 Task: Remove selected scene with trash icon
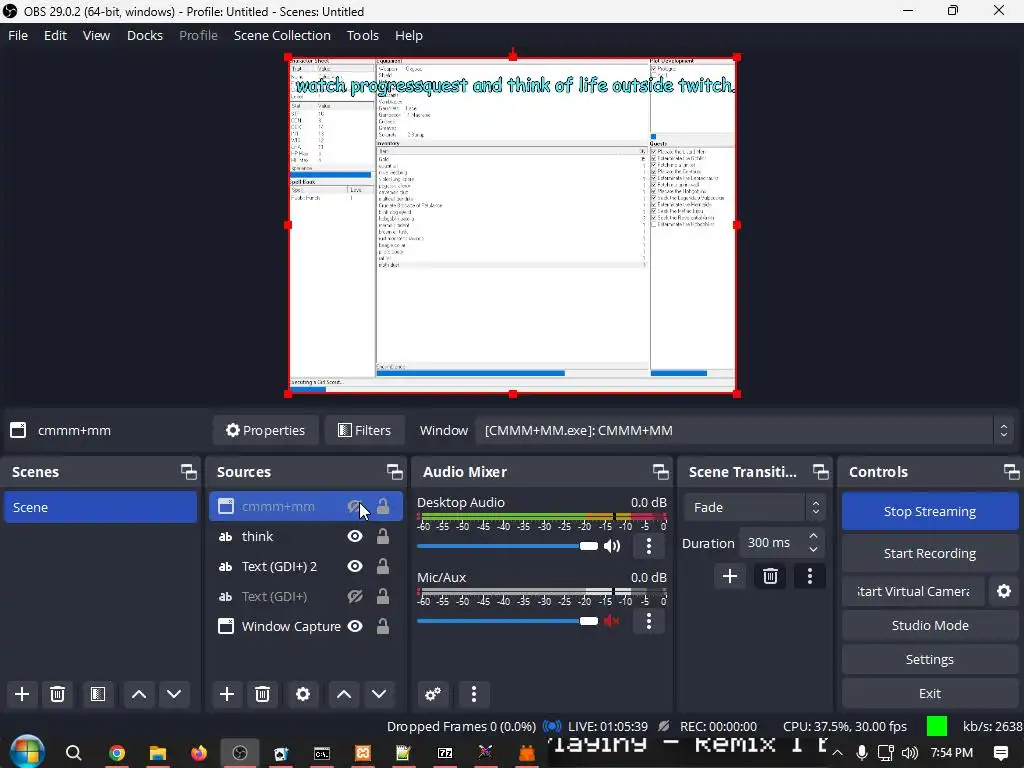point(57,694)
